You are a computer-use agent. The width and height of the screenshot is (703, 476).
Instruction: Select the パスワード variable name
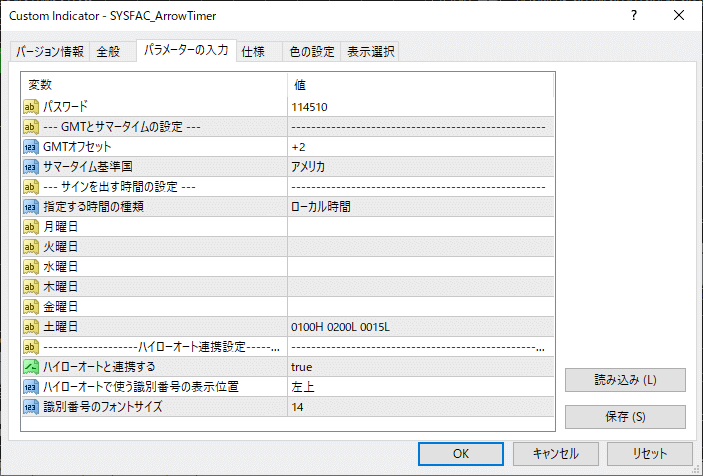[65, 107]
